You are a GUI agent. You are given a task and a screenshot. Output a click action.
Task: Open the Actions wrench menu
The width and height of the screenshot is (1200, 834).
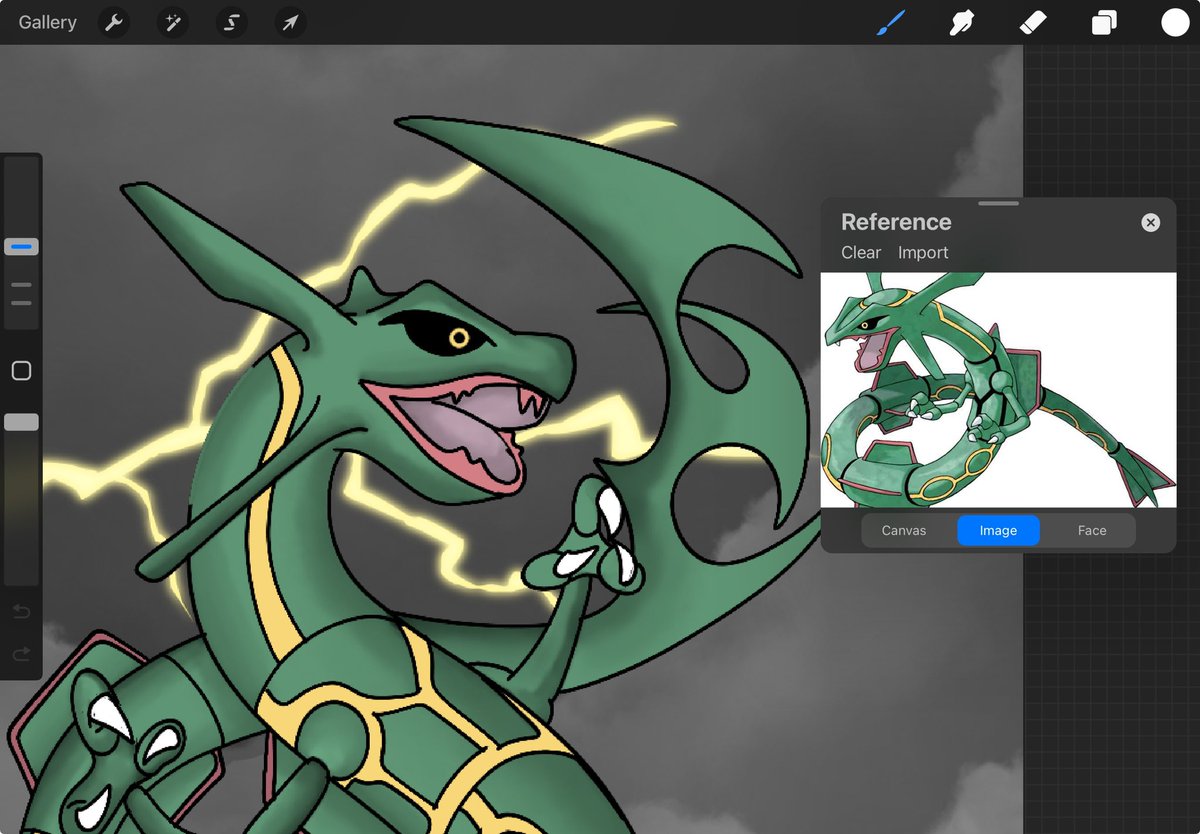pyautogui.click(x=114, y=22)
